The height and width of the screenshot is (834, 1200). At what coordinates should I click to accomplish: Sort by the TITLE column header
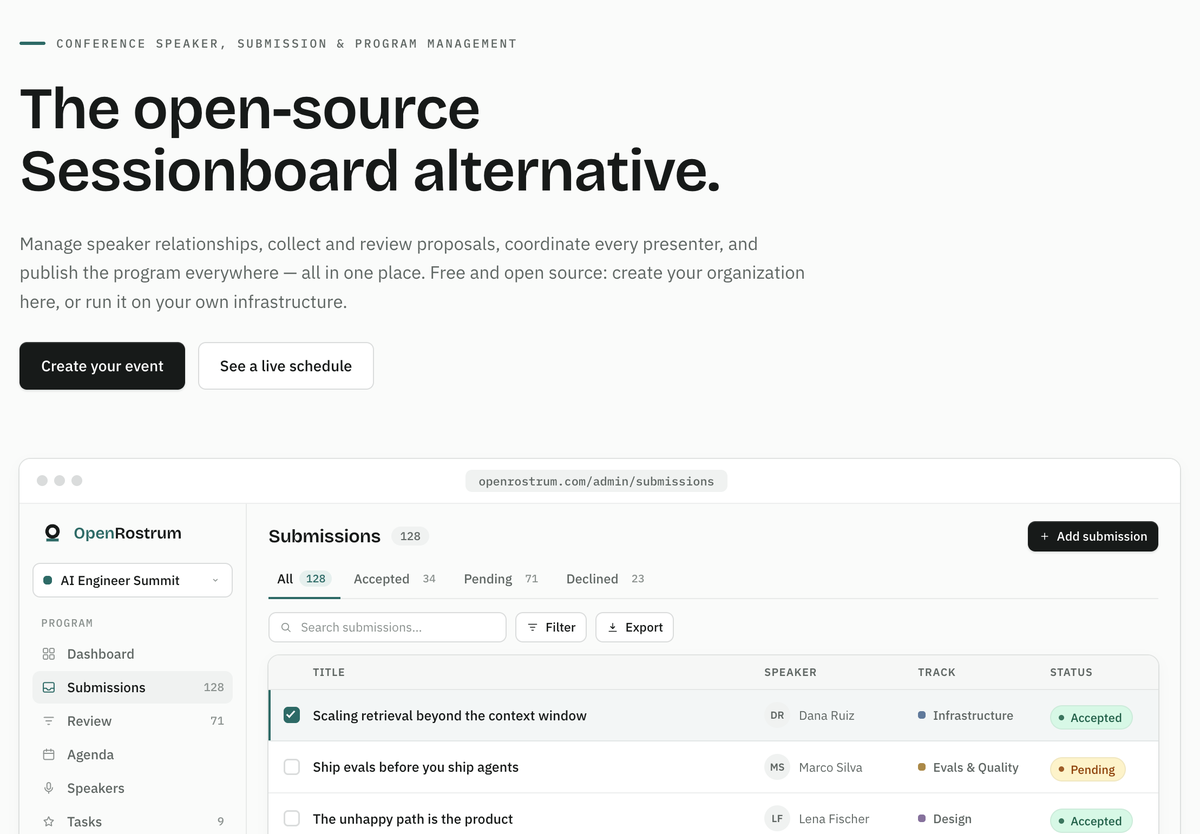click(x=329, y=673)
